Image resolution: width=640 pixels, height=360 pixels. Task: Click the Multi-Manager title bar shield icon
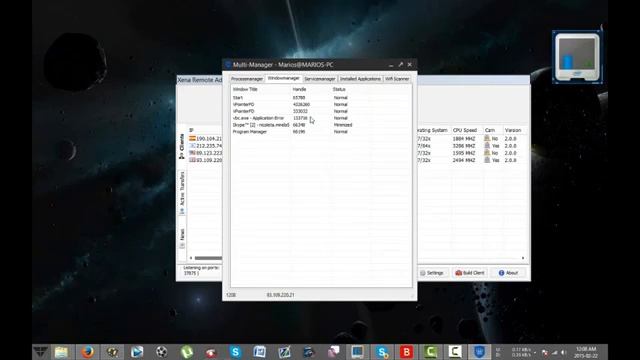228,64
